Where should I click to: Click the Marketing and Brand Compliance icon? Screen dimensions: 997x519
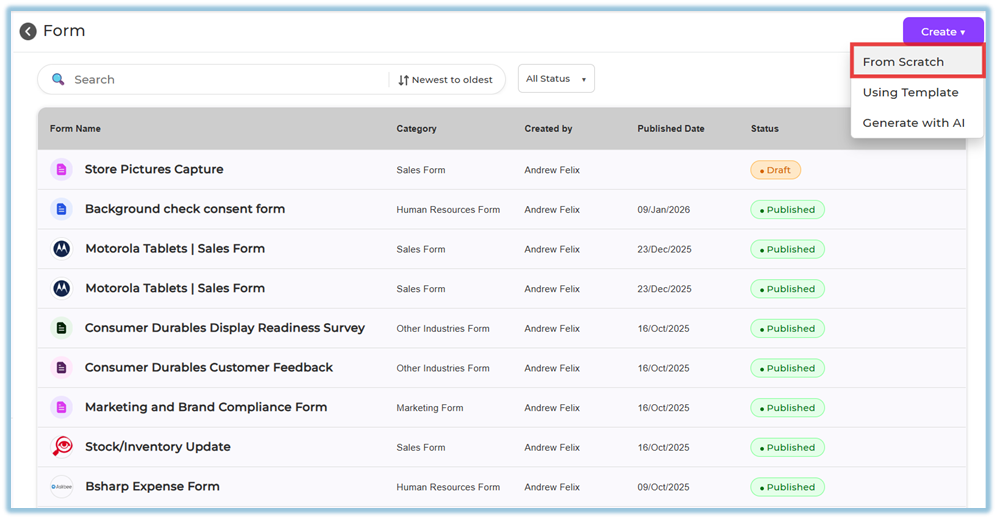click(x=61, y=407)
